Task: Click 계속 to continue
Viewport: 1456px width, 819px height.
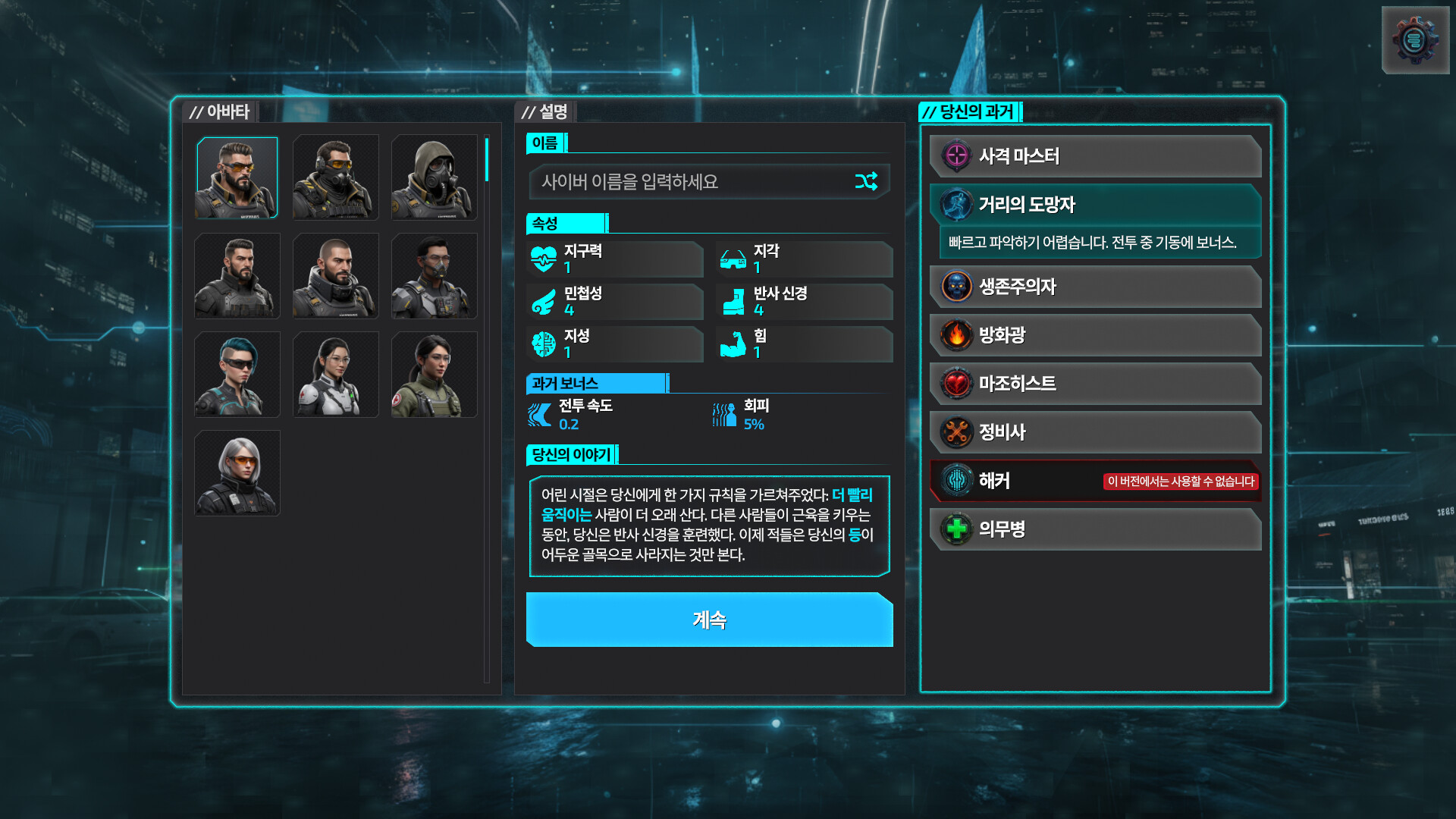Action: (710, 620)
